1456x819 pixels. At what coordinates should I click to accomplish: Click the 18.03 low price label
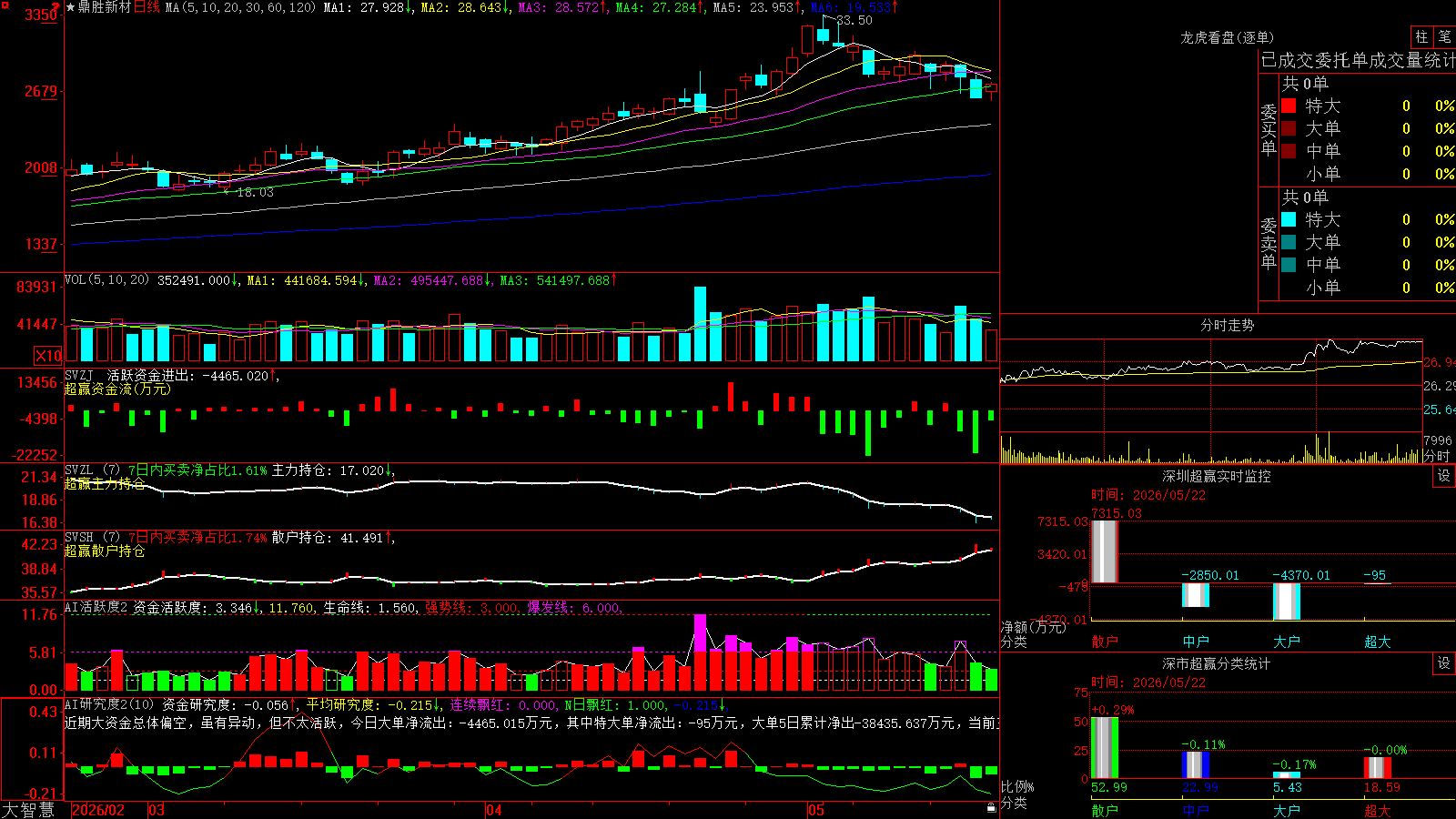tap(255, 192)
